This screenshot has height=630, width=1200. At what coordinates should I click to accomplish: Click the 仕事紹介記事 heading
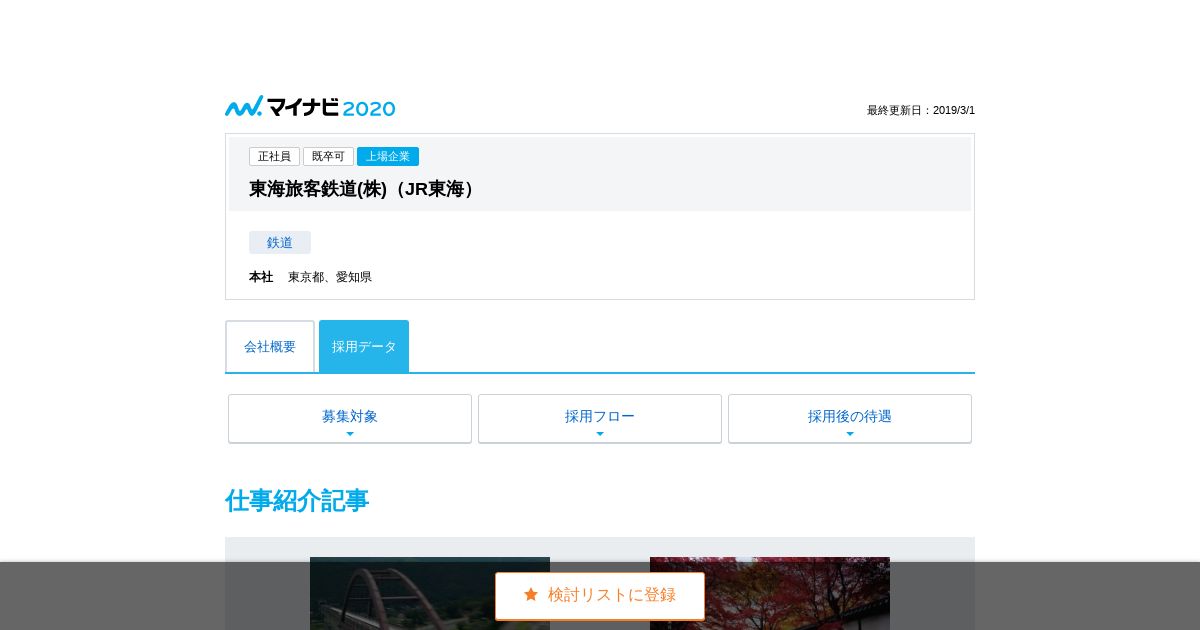pyautogui.click(x=297, y=501)
